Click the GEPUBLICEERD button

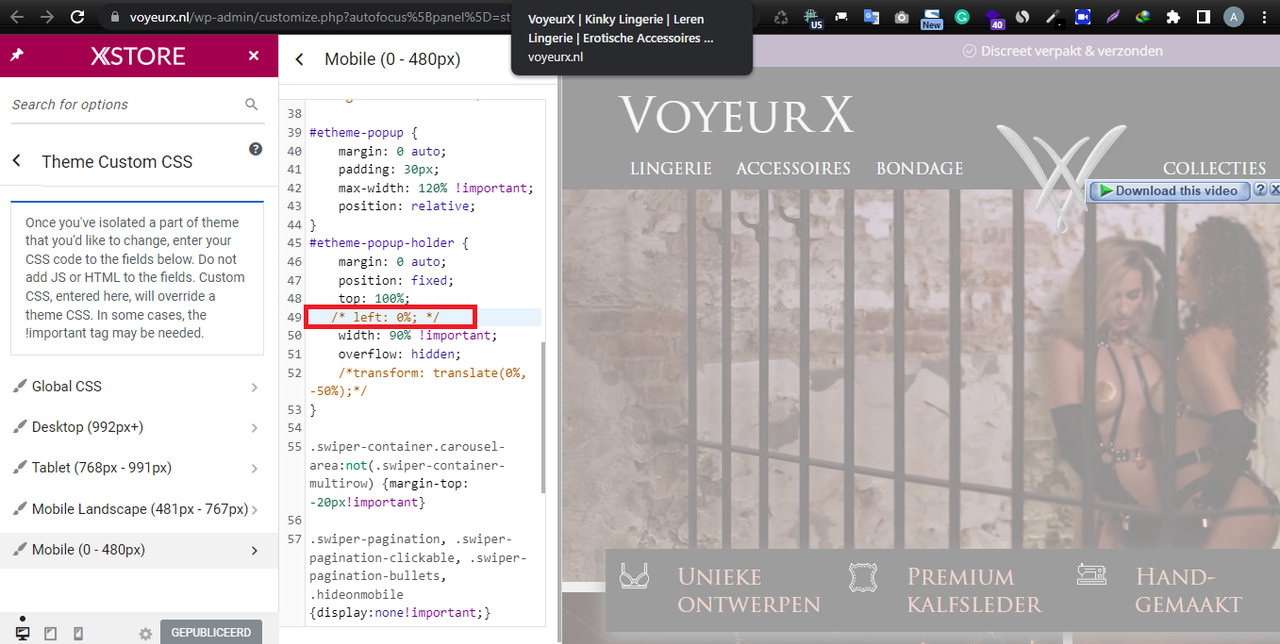[x=210, y=633]
